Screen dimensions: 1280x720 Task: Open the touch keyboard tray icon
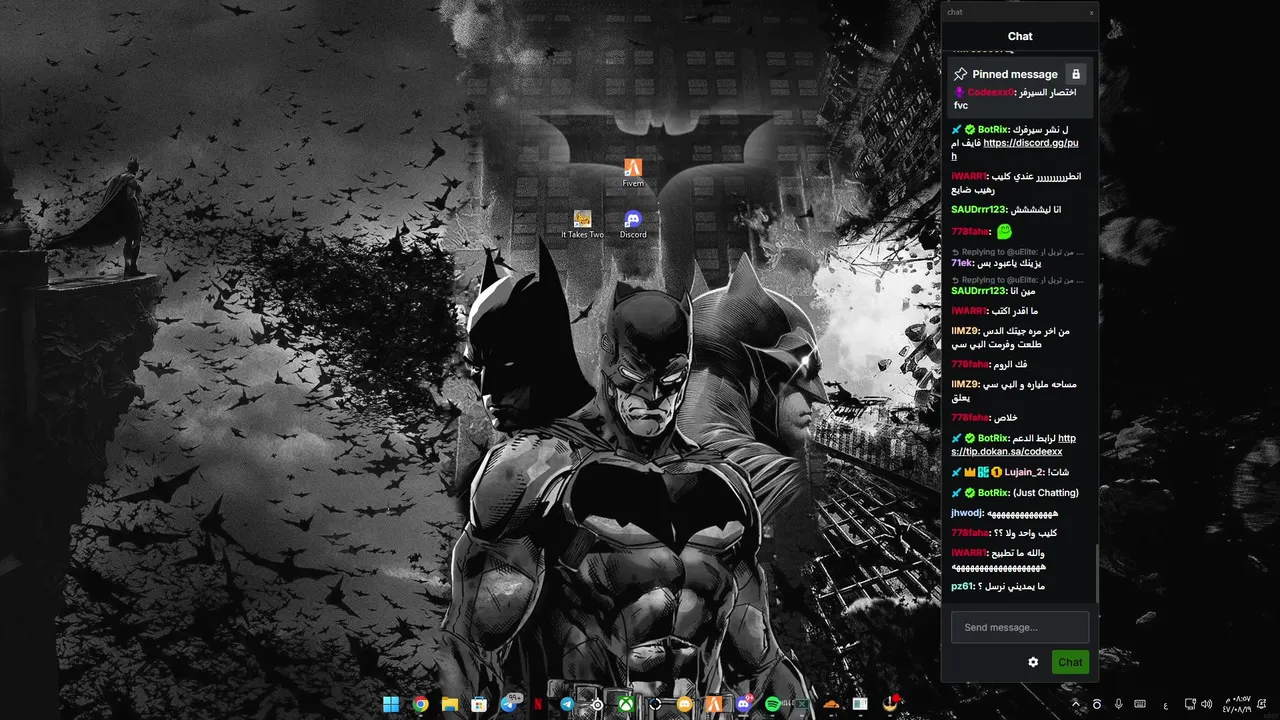(x=1140, y=704)
